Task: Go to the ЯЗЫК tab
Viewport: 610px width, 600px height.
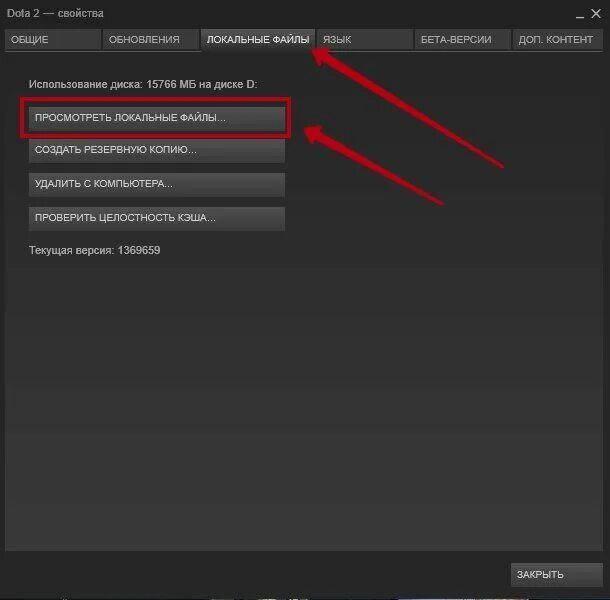Action: tap(364, 39)
